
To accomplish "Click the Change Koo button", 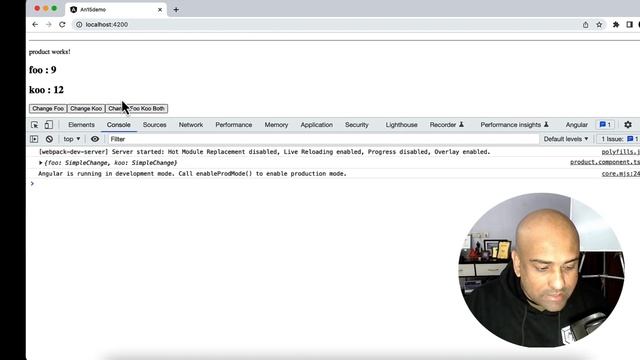I will 86,109.
